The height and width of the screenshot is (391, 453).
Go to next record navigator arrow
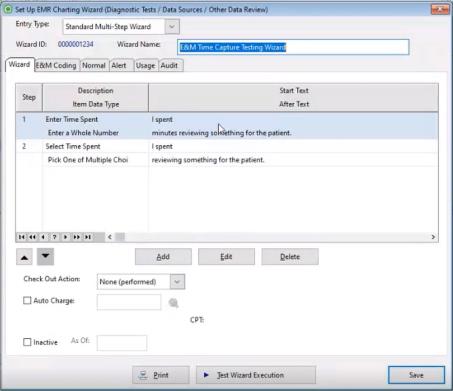coord(65,237)
